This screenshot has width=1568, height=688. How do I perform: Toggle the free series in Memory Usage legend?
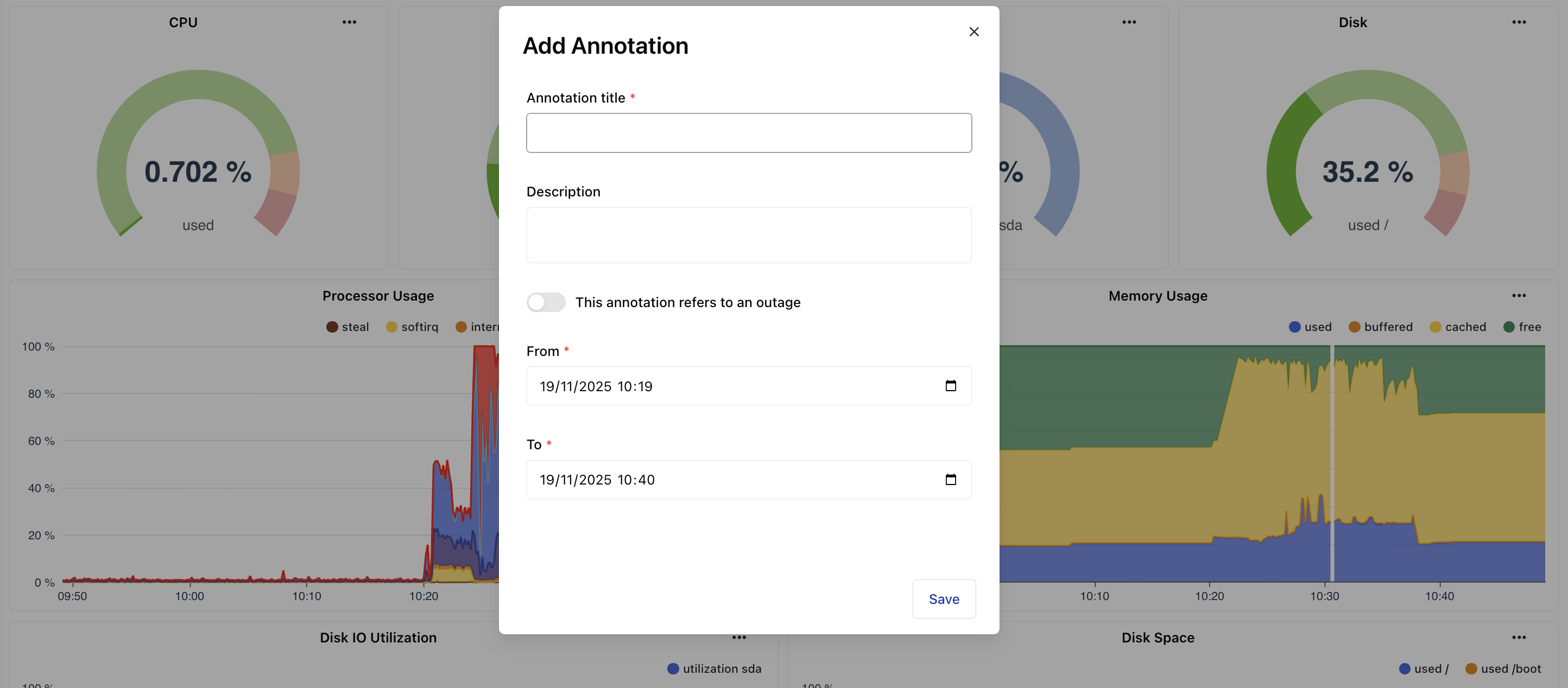point(1523,327)
